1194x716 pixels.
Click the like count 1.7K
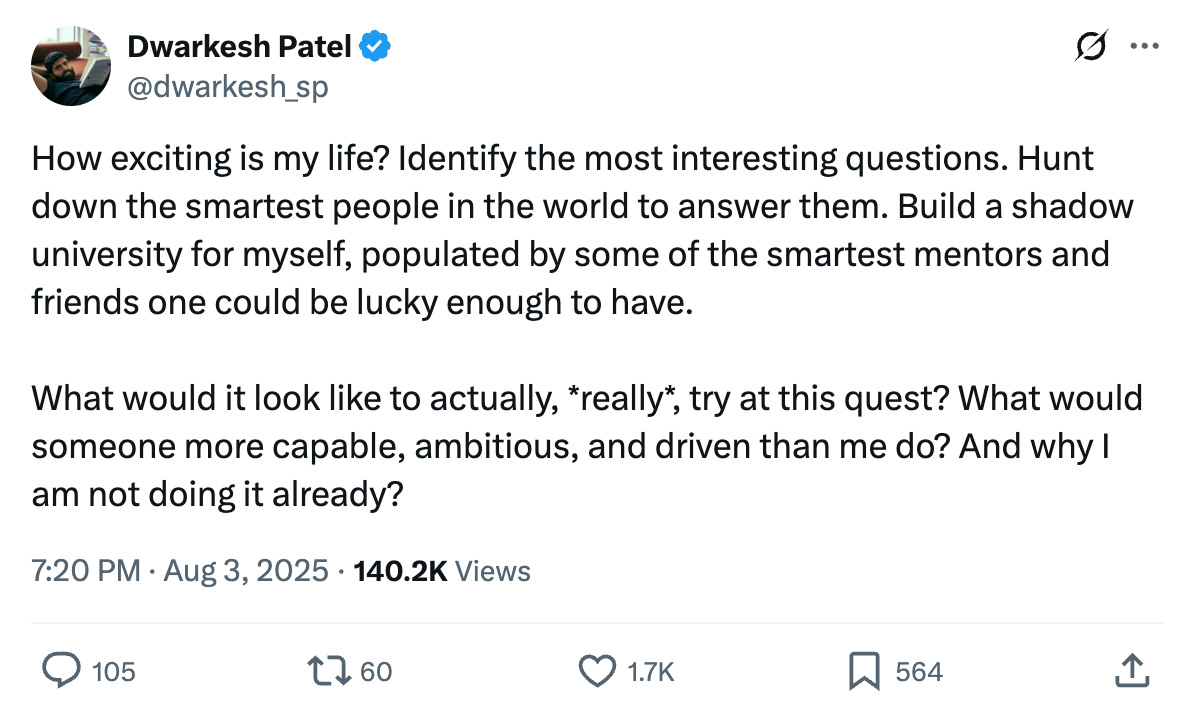coord(651,672)
